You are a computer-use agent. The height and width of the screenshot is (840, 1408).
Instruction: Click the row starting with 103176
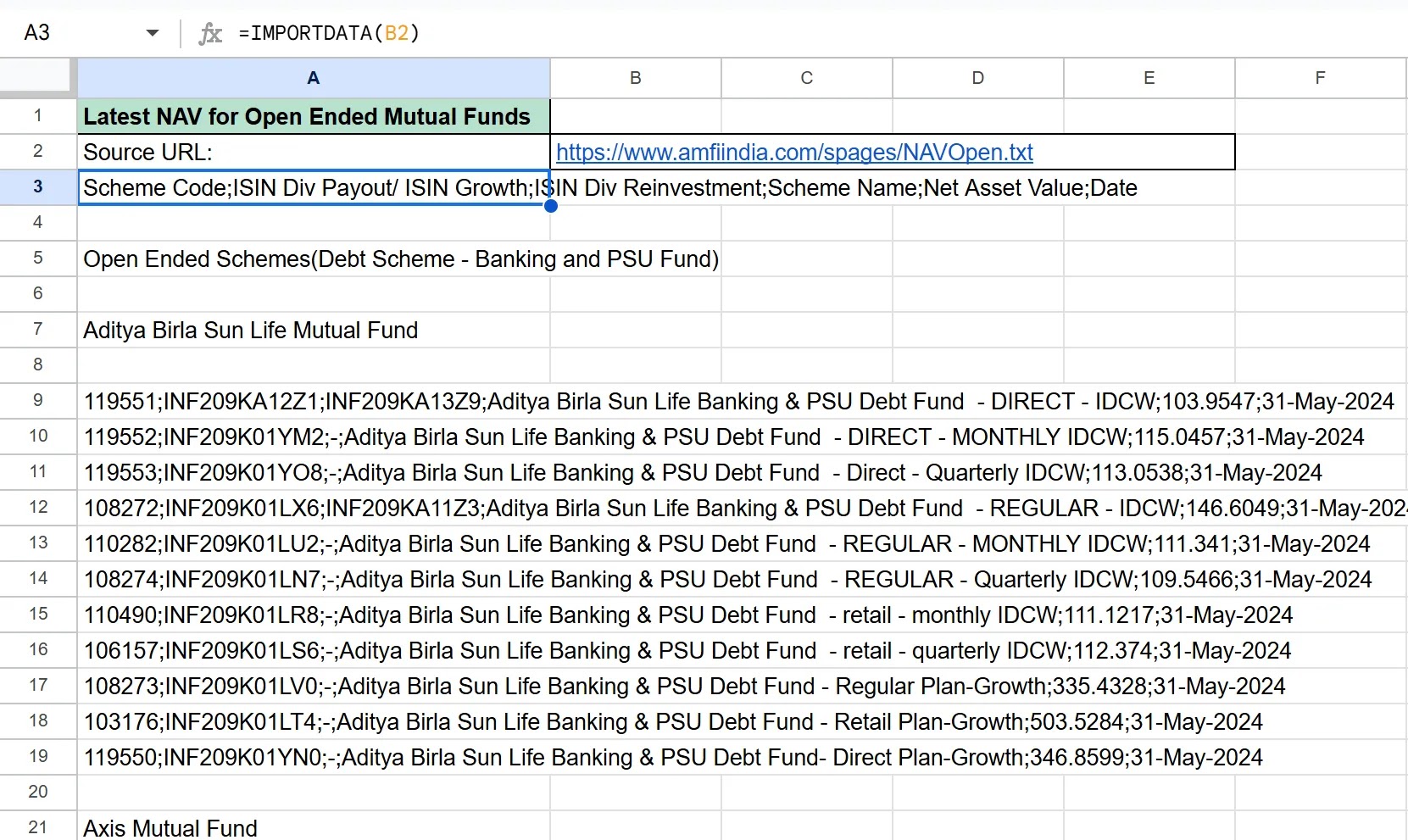(673, 721)
